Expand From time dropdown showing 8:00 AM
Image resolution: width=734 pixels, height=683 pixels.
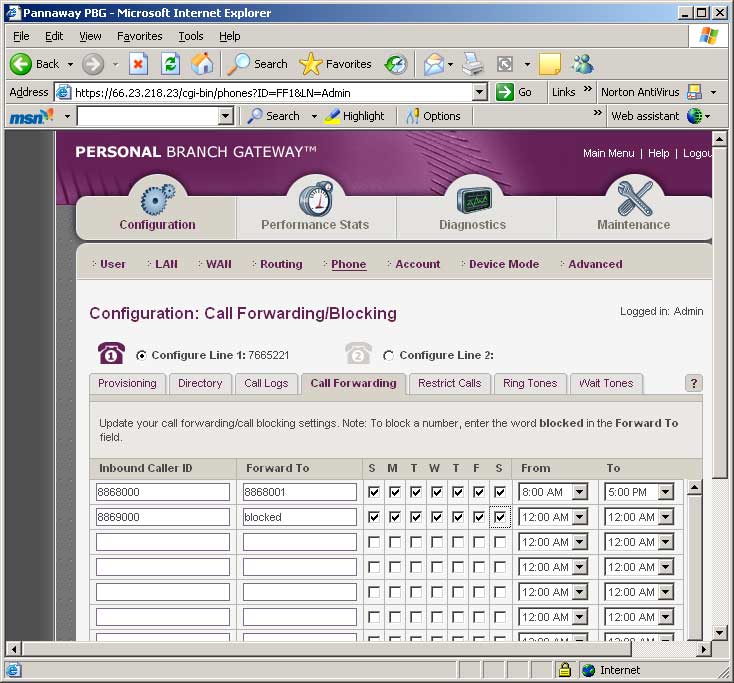[x=579, y=492]
